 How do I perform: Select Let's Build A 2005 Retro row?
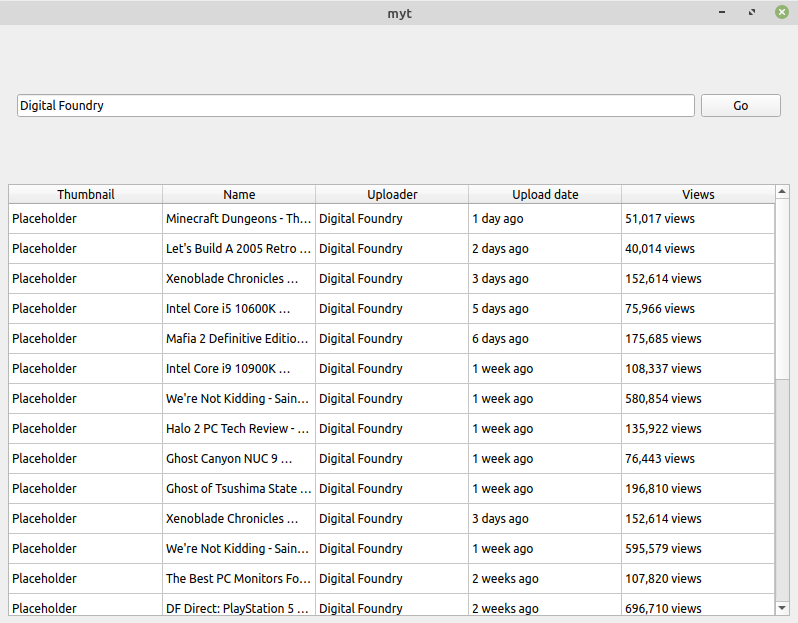(391, 249)
